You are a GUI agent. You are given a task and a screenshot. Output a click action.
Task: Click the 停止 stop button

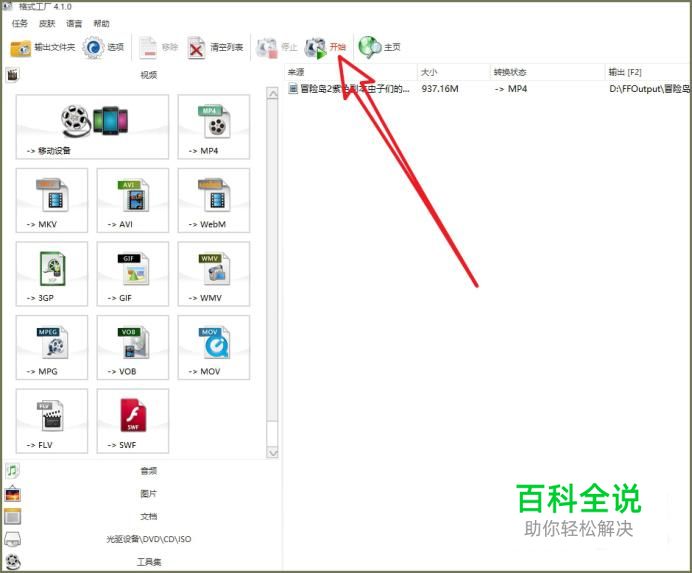(277, 47)
